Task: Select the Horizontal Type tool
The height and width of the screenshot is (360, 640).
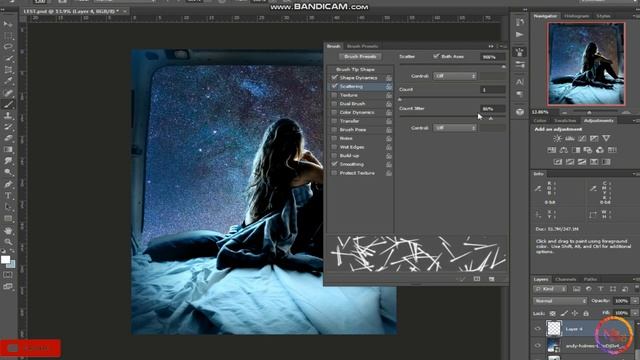Action: [x=8, y=196]
